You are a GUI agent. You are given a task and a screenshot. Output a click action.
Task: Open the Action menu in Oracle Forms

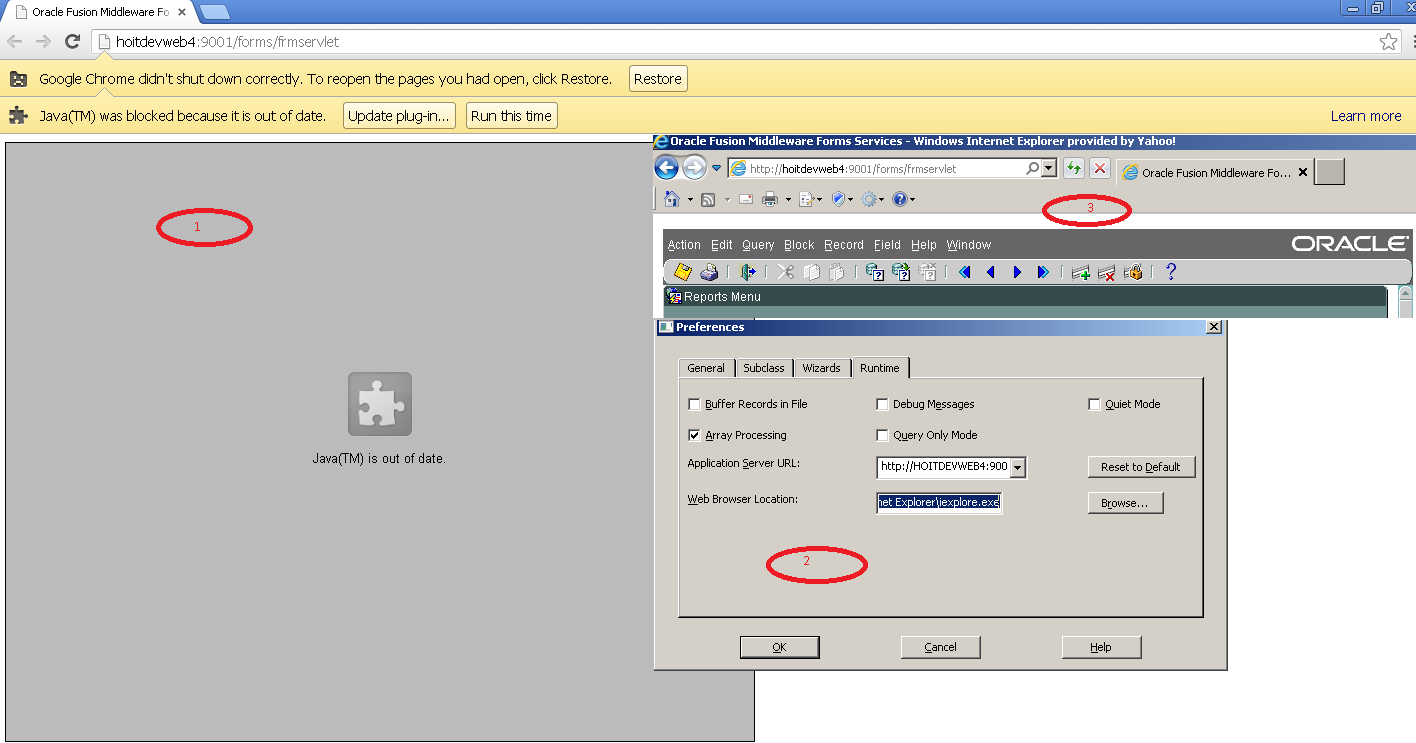(x=684, y=245)
